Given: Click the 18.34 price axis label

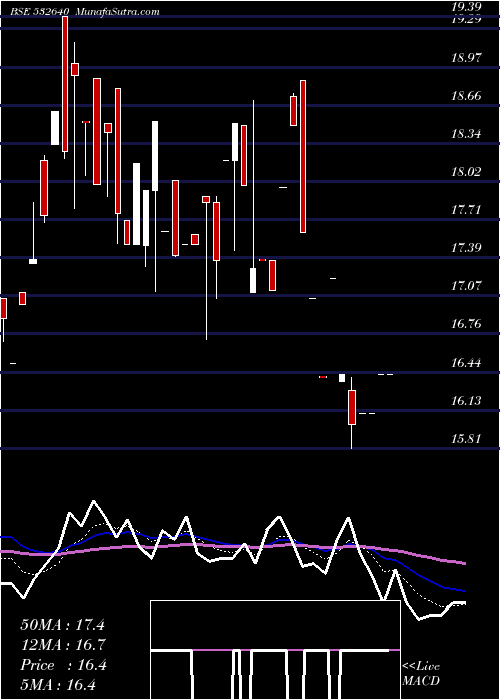Looking at the screenshot, I should click(466, 133).
